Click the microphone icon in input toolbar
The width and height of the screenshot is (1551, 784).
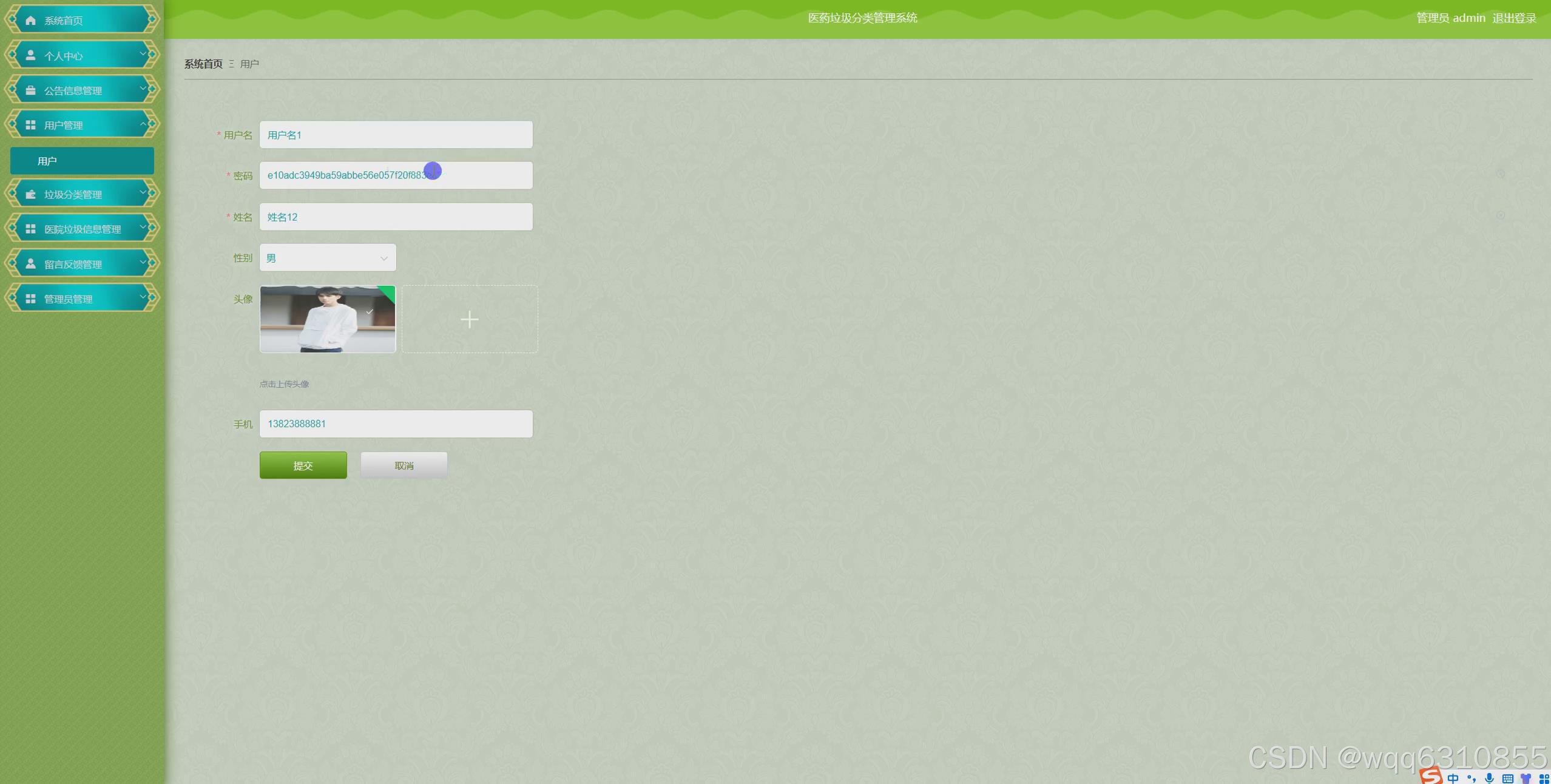tap(1489, 778)
